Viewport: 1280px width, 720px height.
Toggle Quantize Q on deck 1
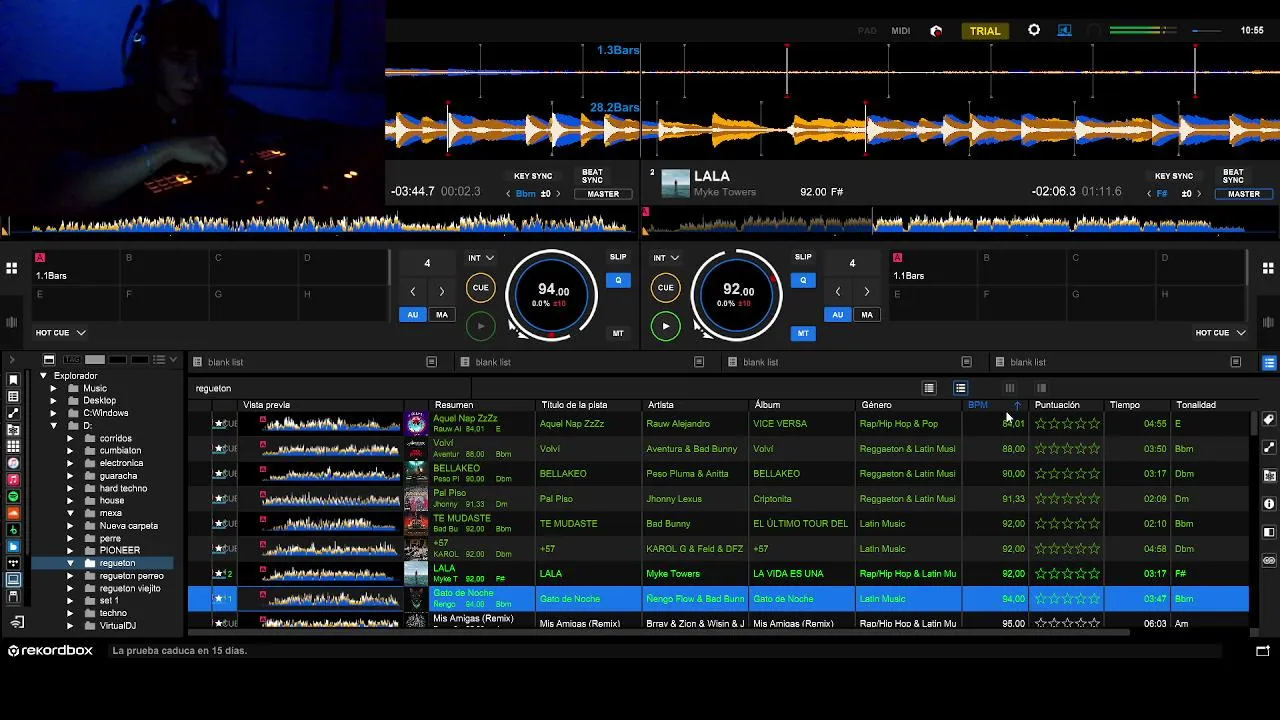pyautogui.click(x=618, y=281)
